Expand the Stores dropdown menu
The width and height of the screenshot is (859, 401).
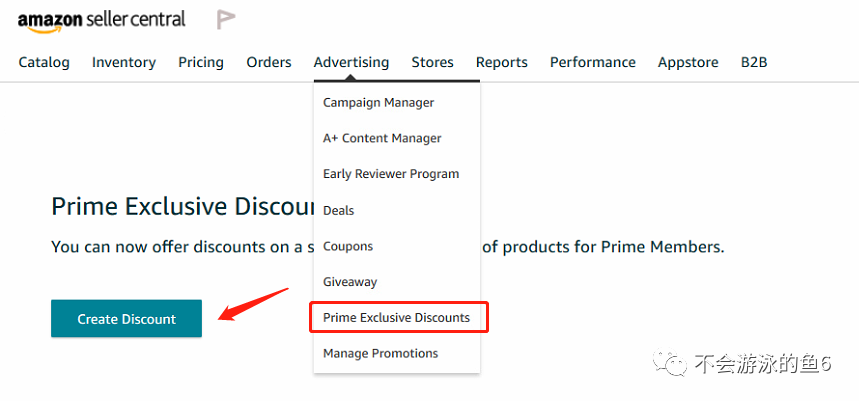pyautogui.click(x=432, y=62)
